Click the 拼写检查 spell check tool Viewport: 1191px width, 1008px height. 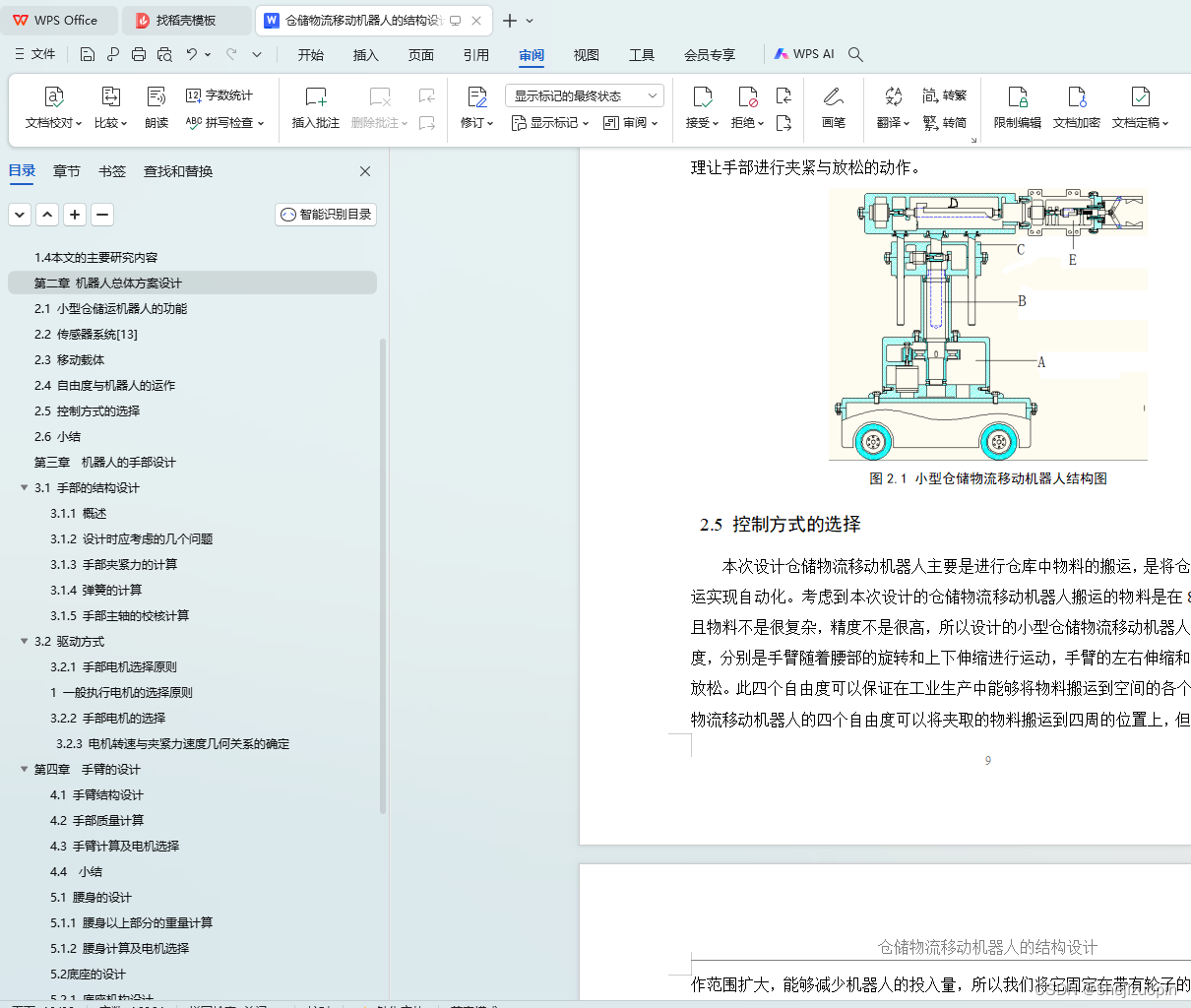coord(225,123)
